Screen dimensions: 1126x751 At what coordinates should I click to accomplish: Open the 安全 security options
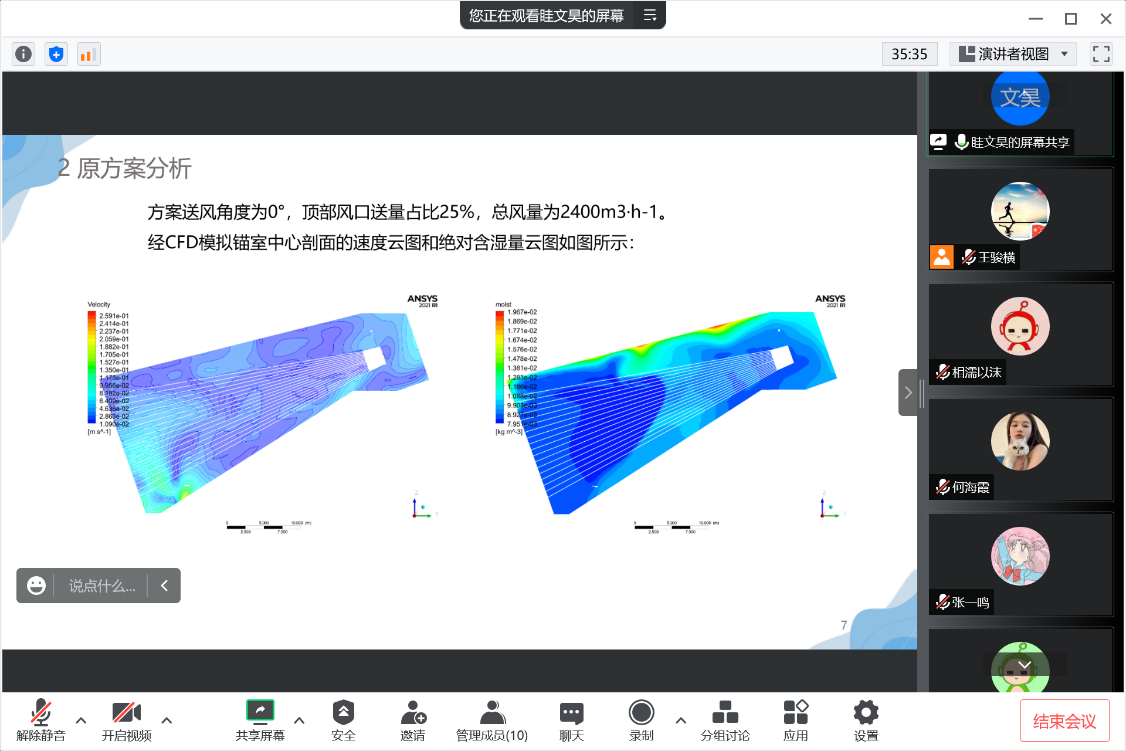(x=343, y=720)
